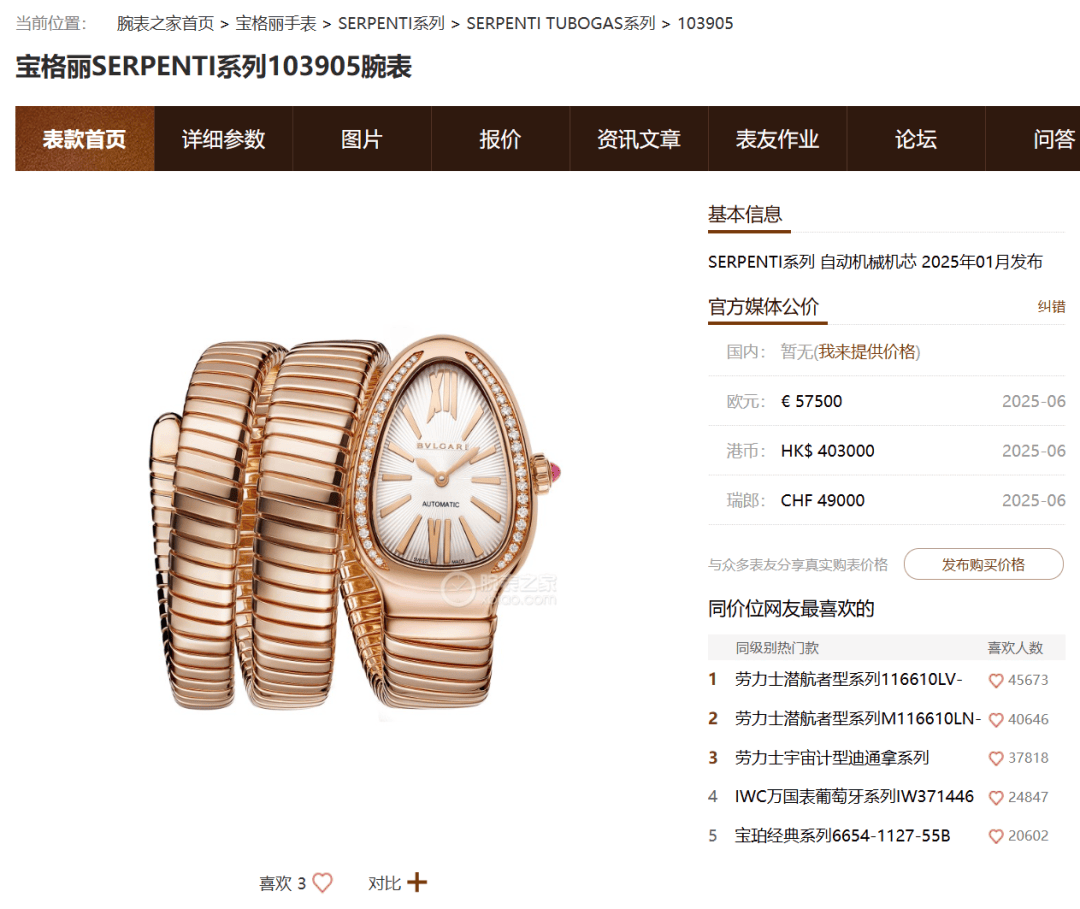
Task: Open the 报价 tab
Action: pyautogui.click(x=501, y=139)
